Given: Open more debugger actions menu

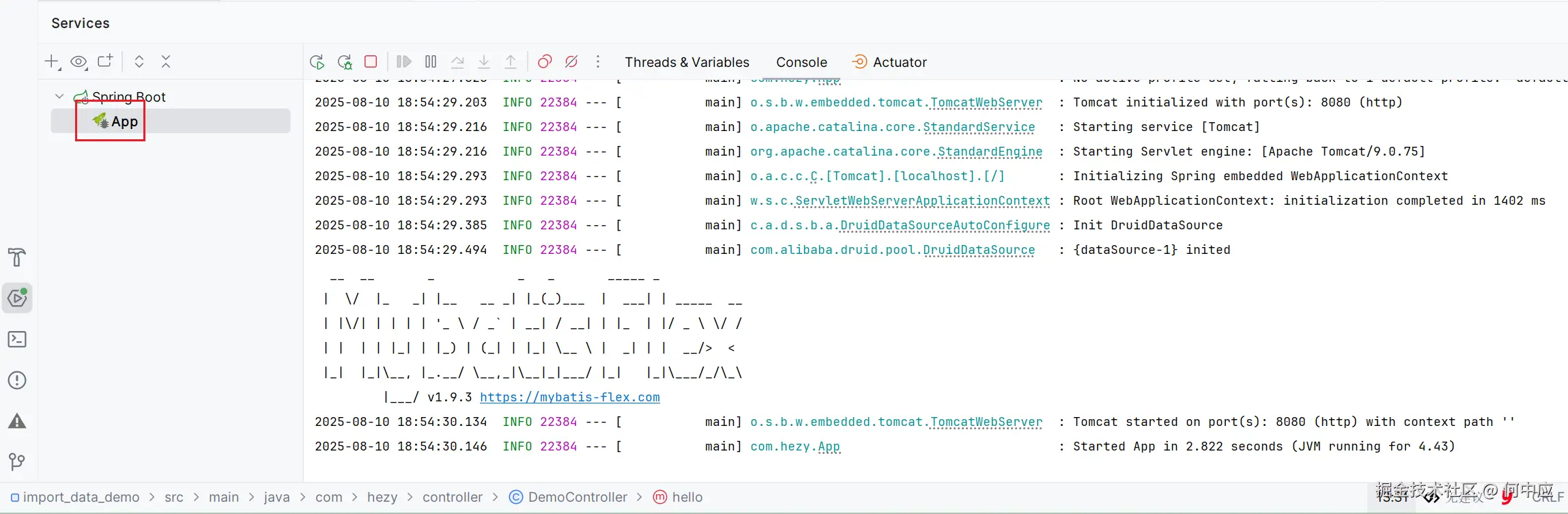Looking at the screenshot, I should click(598, 61).
